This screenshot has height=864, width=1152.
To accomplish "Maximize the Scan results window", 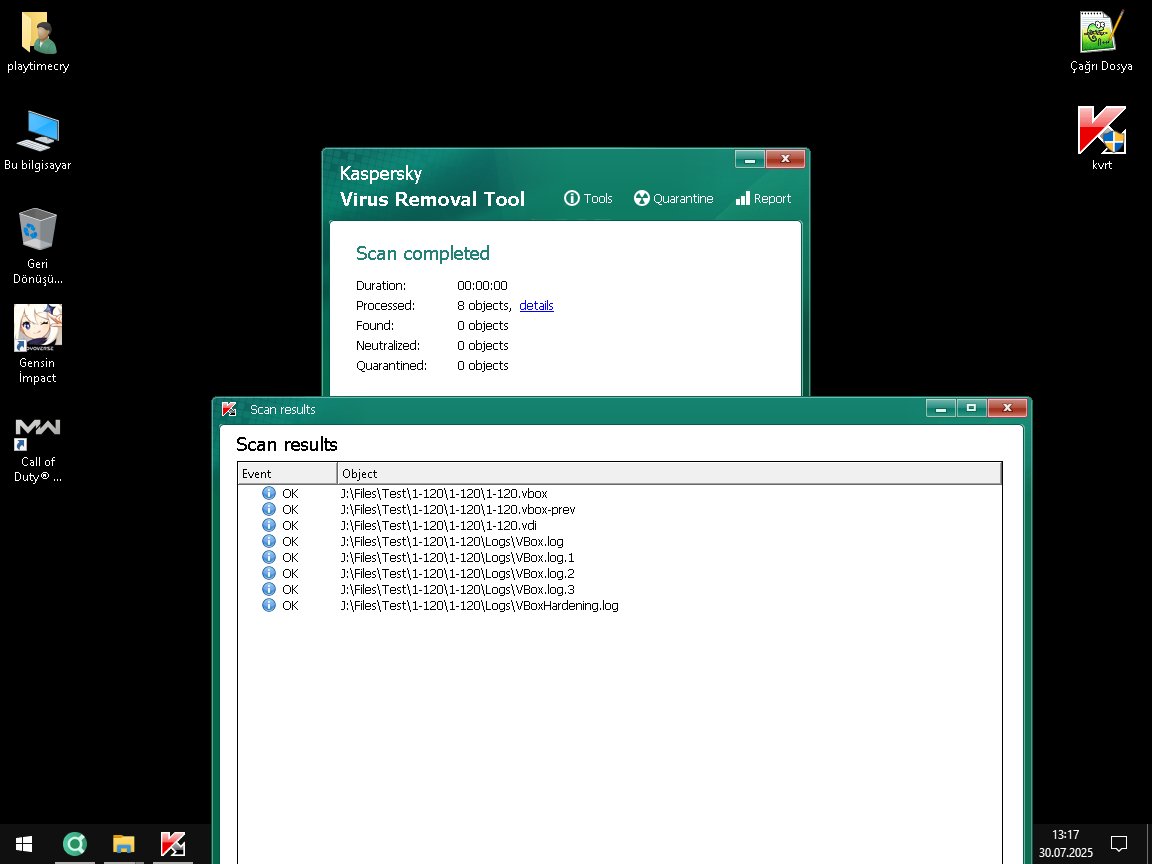I will (x=970, y=408).
